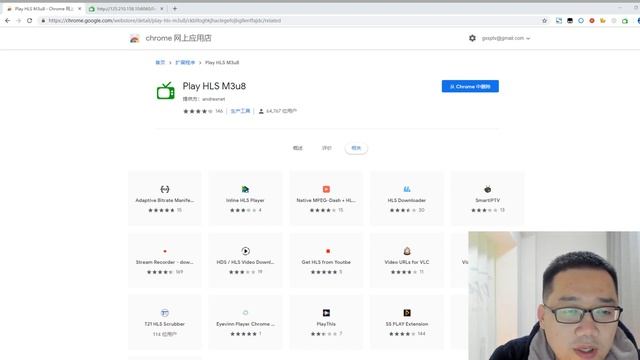
Task: Click the Play HLS M3u8 star rating
Action: (198, 111)
